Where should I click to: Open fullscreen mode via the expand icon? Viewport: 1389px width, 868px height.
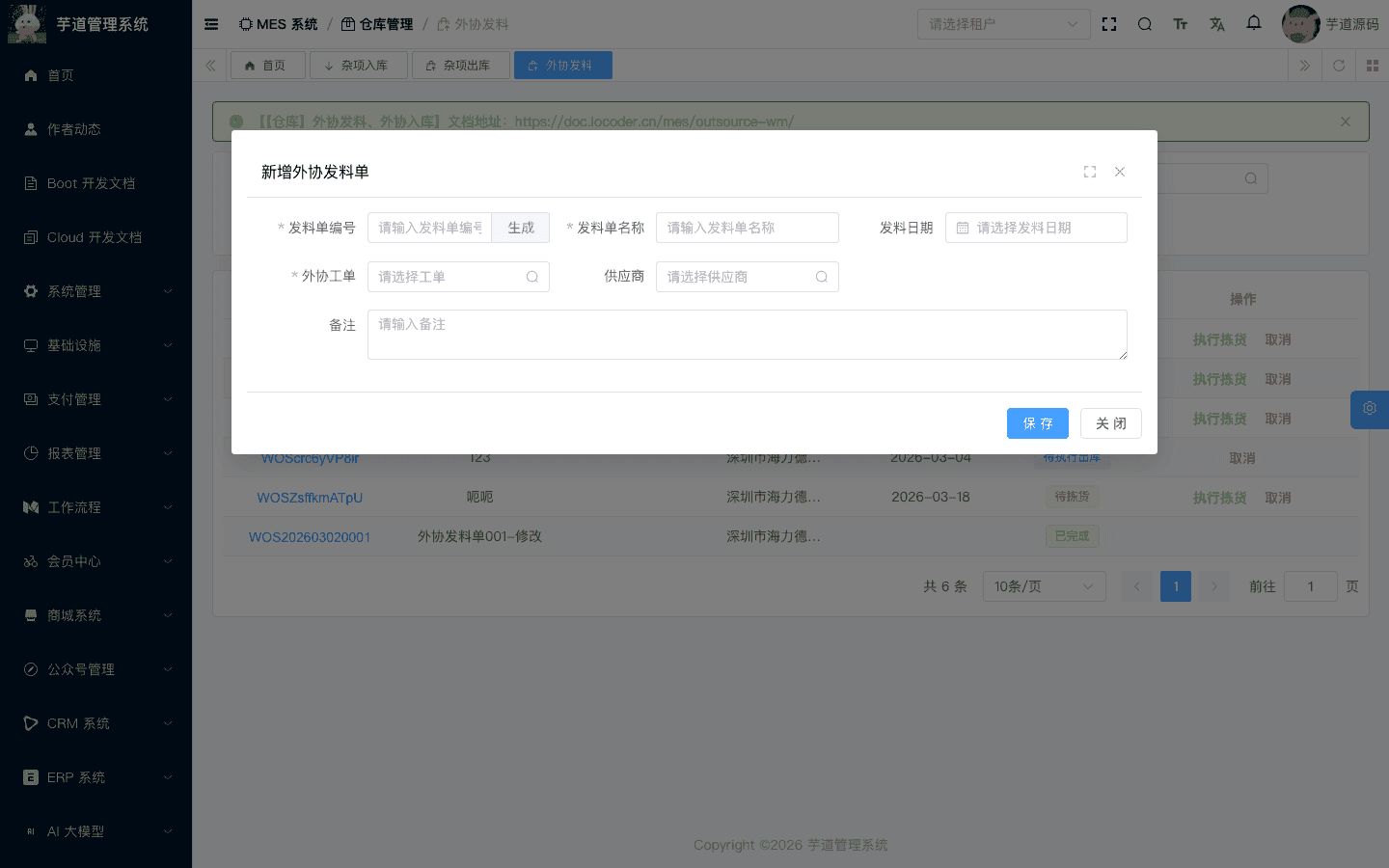pos(1109,23)
